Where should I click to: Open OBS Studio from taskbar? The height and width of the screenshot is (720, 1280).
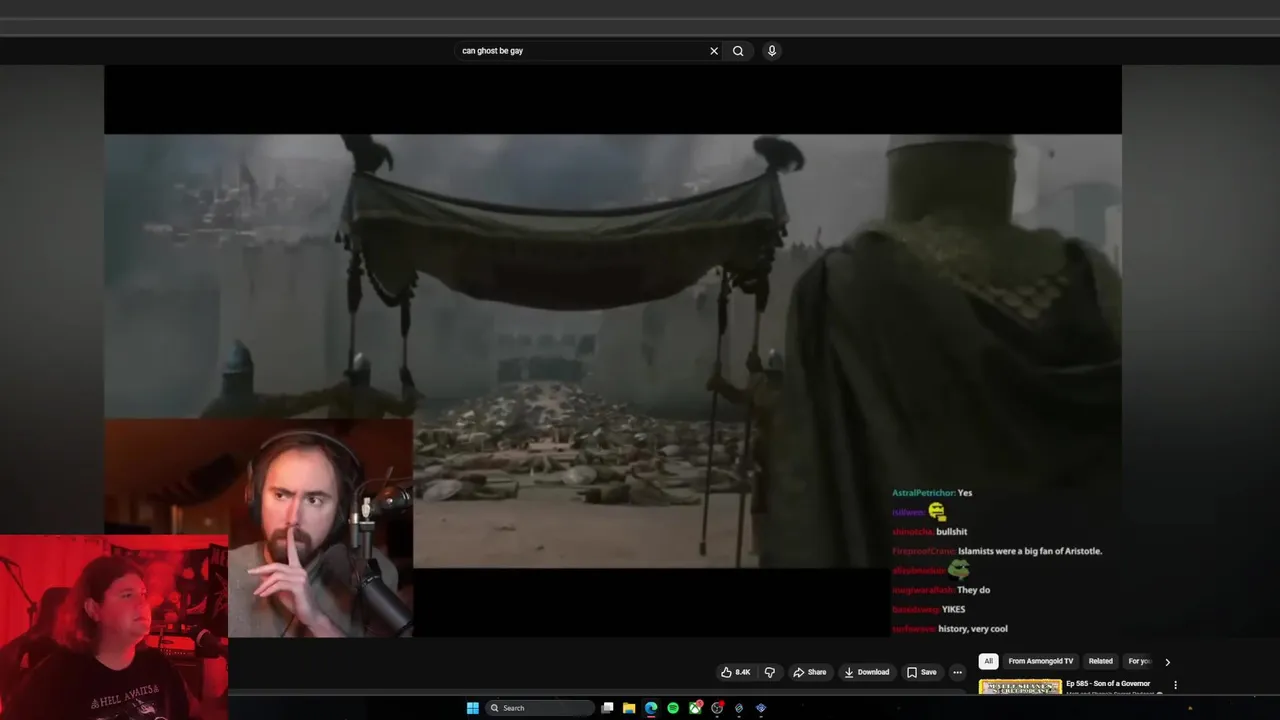click(717, 708)
